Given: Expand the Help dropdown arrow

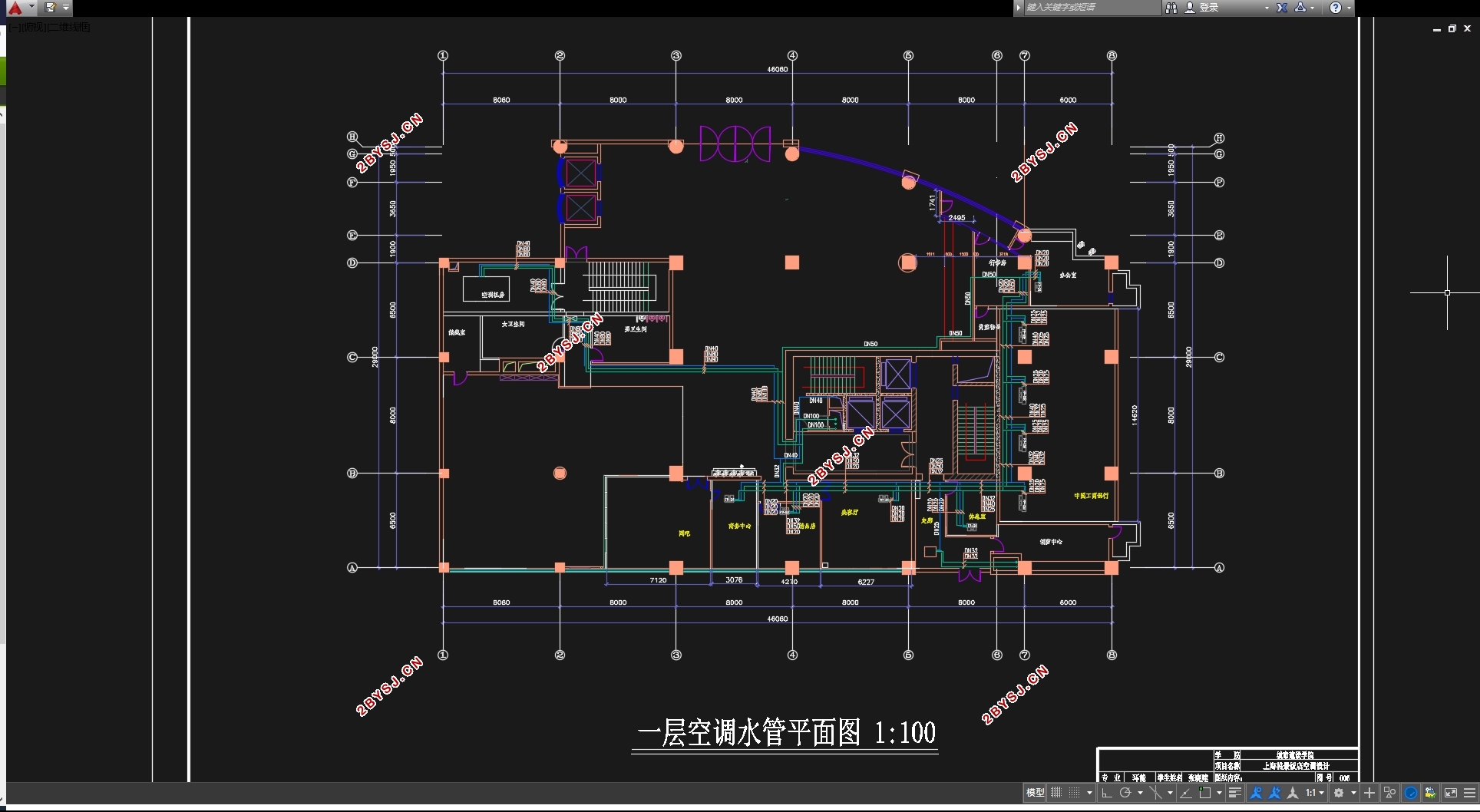Looking at the screenshot, I should coord(1349,8).
